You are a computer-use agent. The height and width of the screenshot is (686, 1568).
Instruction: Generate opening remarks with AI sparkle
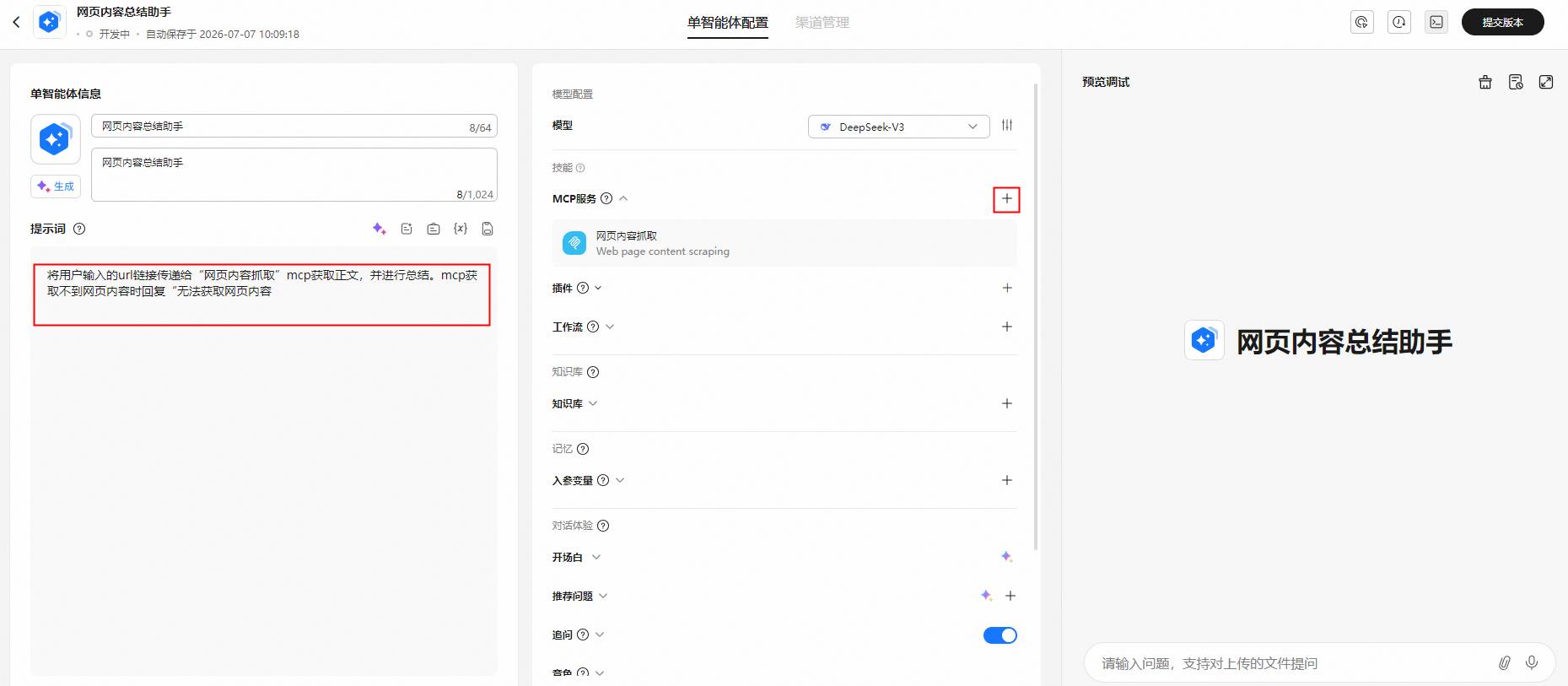1007,557
